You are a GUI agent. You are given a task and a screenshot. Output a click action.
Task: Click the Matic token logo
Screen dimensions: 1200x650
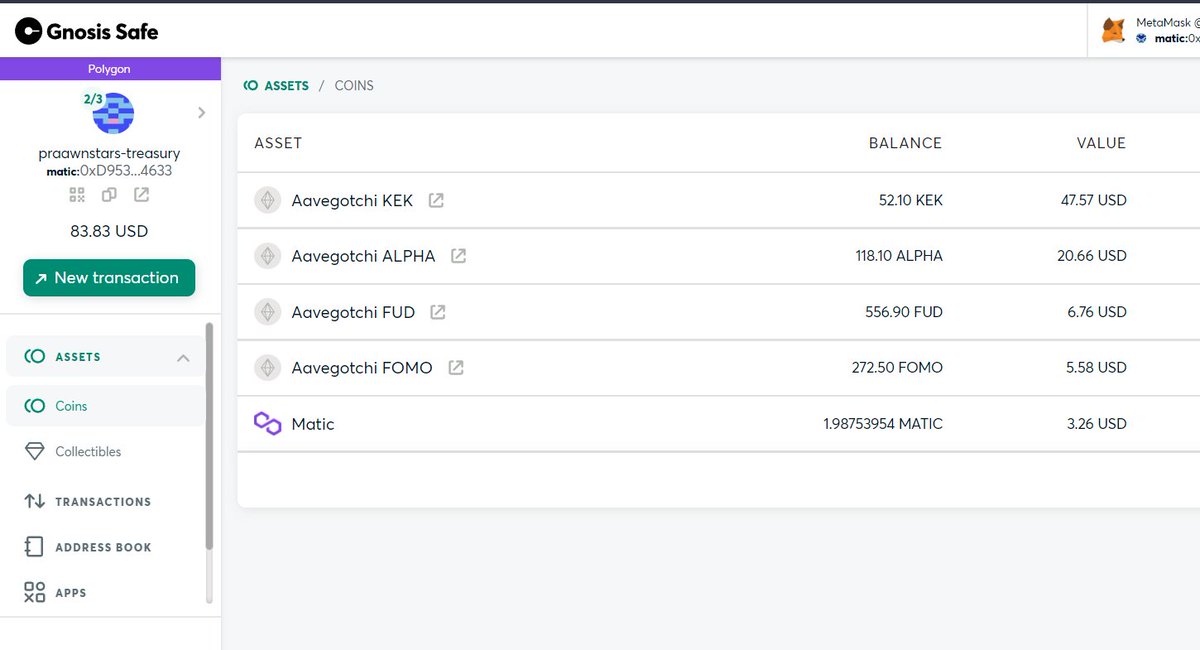[267, 424]
